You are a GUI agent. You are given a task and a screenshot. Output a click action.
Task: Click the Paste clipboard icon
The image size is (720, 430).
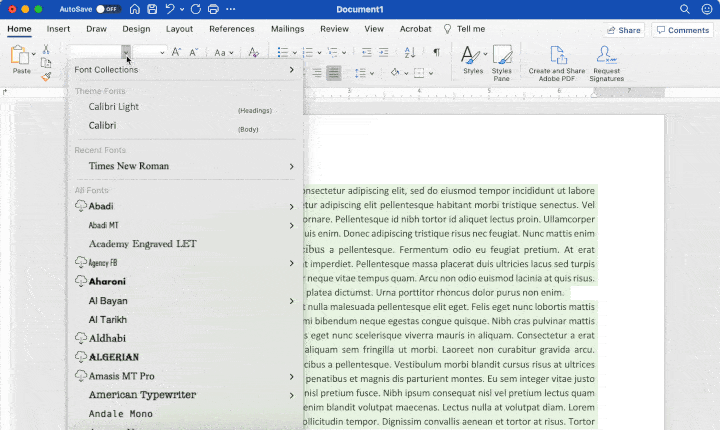(x=20, y=55)
